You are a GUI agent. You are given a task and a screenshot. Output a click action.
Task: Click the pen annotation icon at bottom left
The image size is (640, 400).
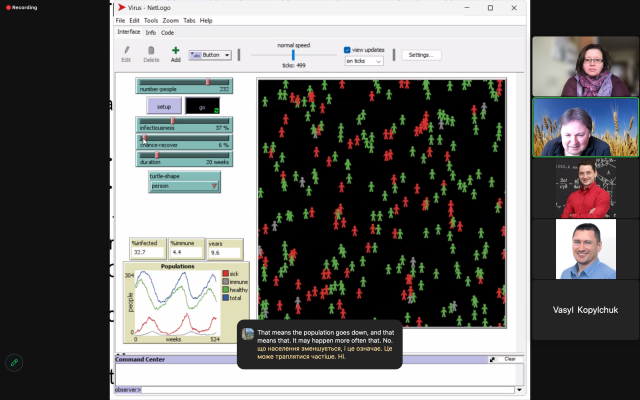coord(14,363)
